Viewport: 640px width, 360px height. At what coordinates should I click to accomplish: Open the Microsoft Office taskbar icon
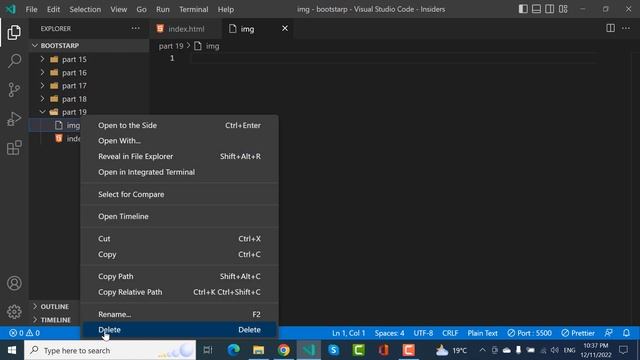click(383, 350)
